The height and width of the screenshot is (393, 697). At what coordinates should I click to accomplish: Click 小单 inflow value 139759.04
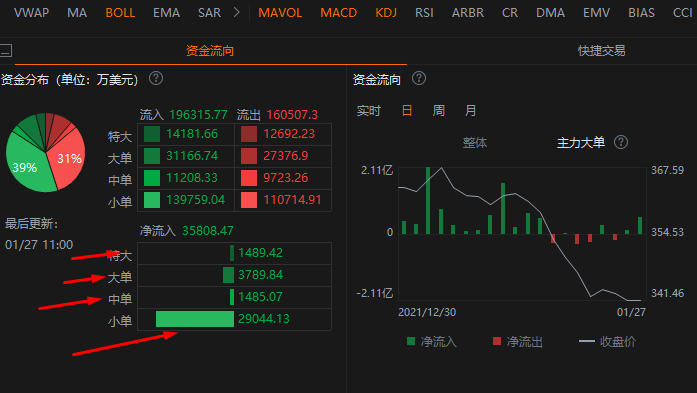pyautogui.click(x=196, y=200)
